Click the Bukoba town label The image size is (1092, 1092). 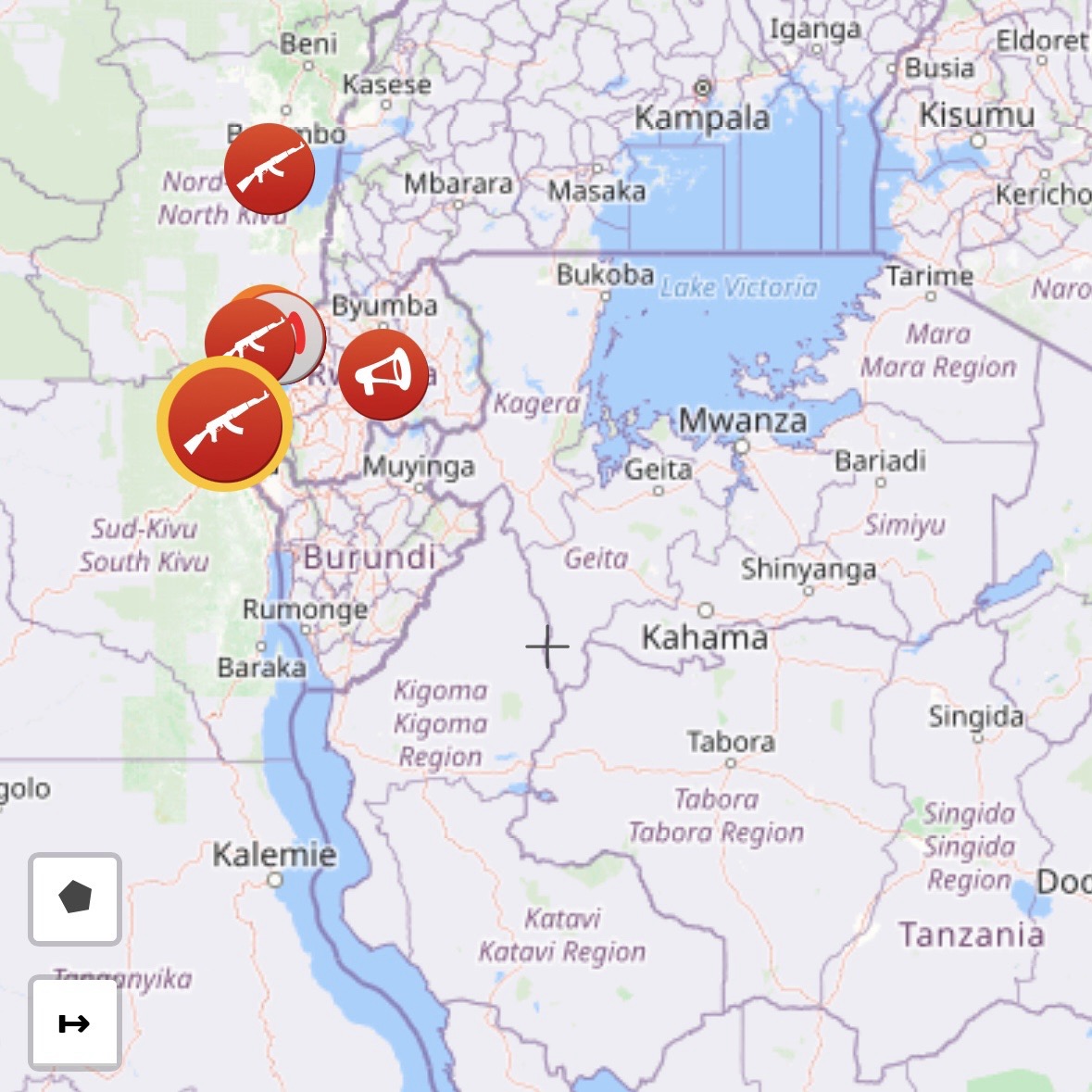(605, 274)
